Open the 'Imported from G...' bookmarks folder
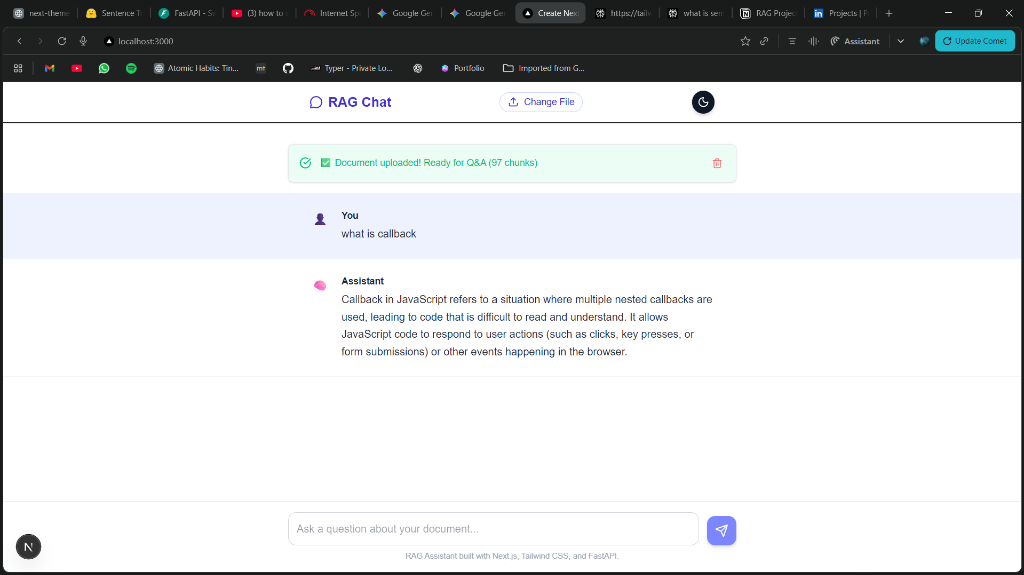The height and width of the screenshot is (575, 1024). pyautogui.click(x=544, y=68)
